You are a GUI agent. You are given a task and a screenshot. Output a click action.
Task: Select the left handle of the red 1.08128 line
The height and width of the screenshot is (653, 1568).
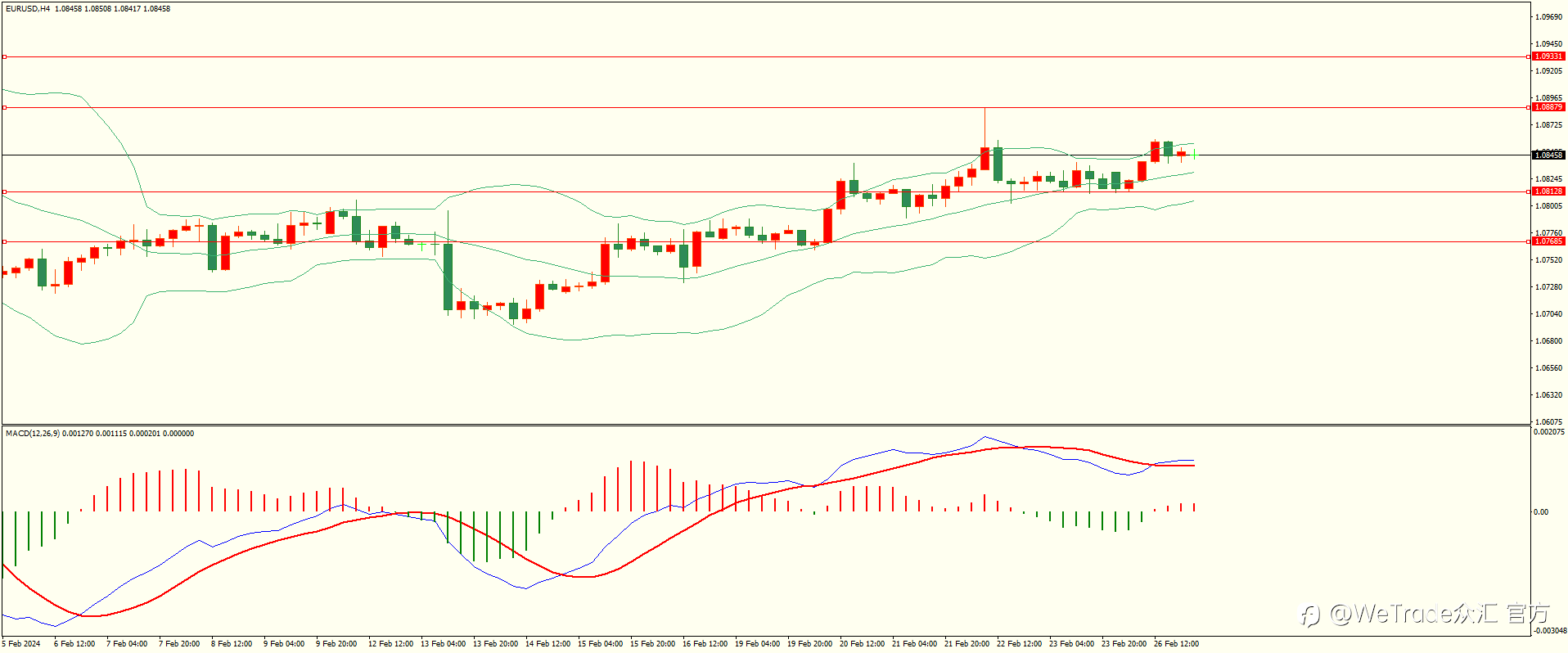4,191
